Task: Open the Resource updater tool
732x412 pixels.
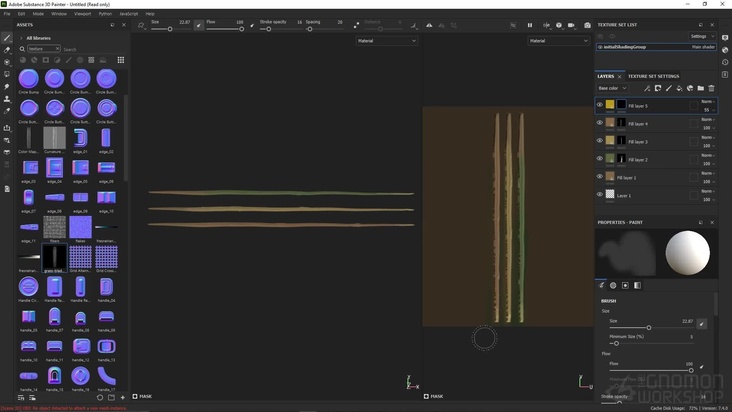Action: 7,140
